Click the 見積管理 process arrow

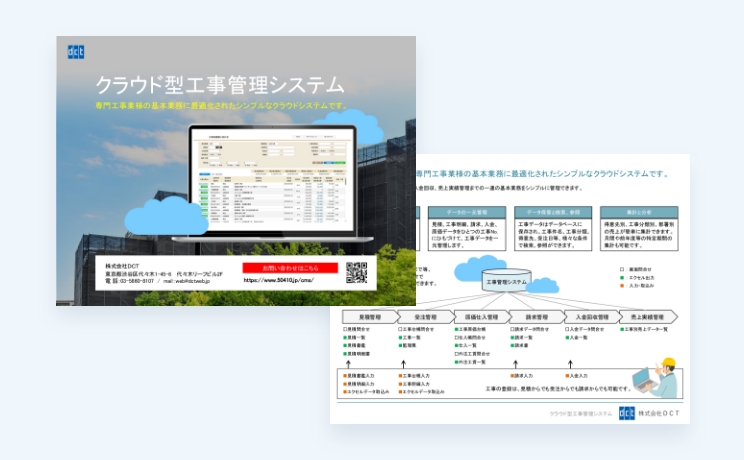tap(364, 316)
